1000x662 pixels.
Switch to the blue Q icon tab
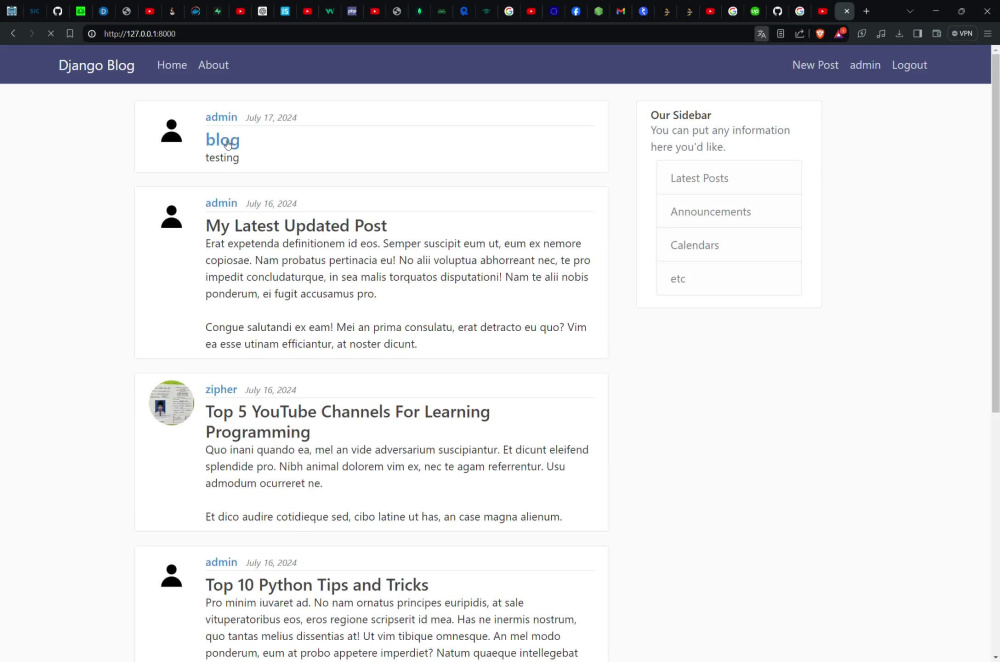(464, 11)
